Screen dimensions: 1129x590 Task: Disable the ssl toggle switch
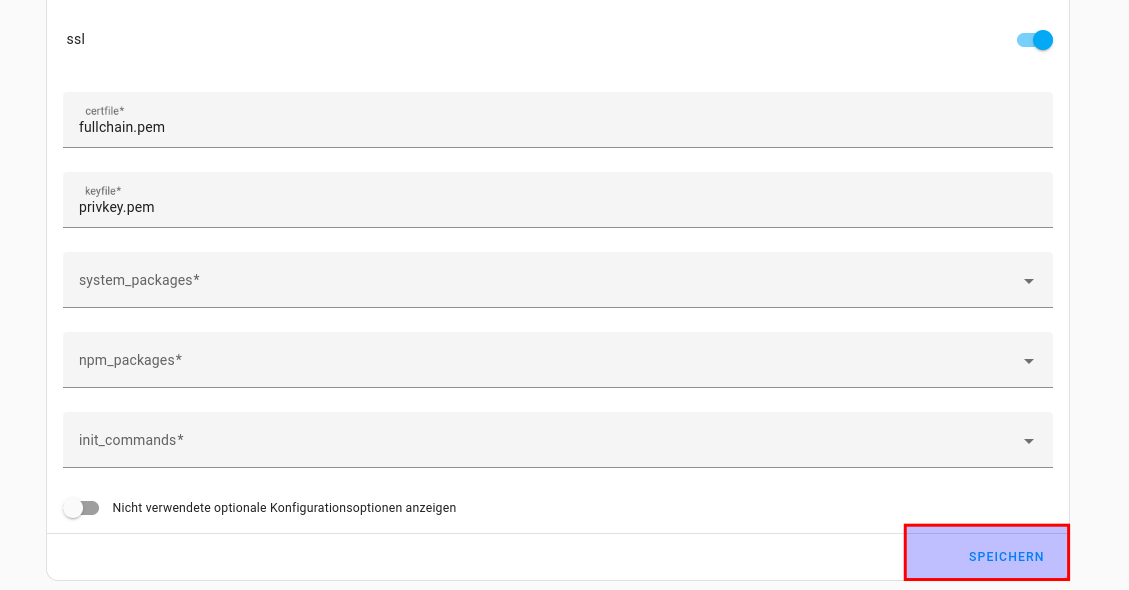point(1035,40)
